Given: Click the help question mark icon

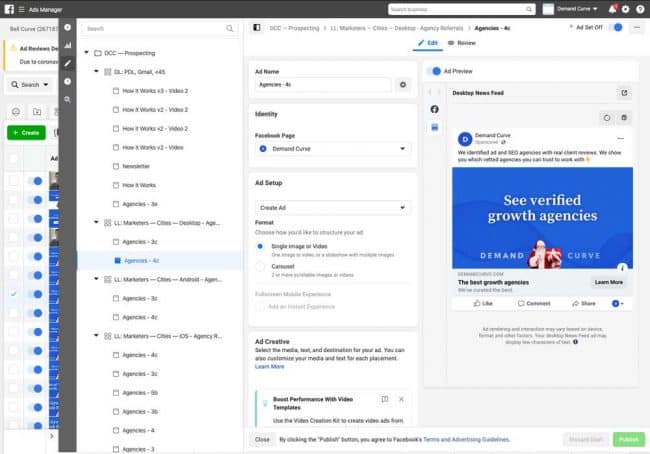Looking at the screenshot, I should (x=640, y=8).
